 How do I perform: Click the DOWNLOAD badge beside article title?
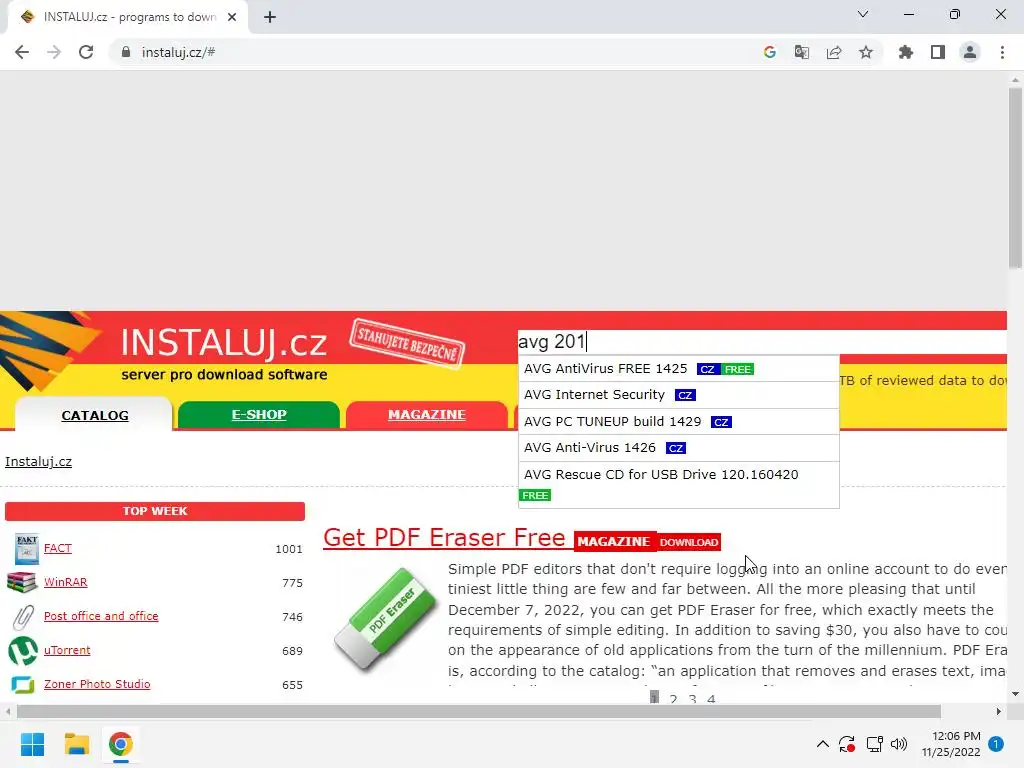[x=689, y=542]
